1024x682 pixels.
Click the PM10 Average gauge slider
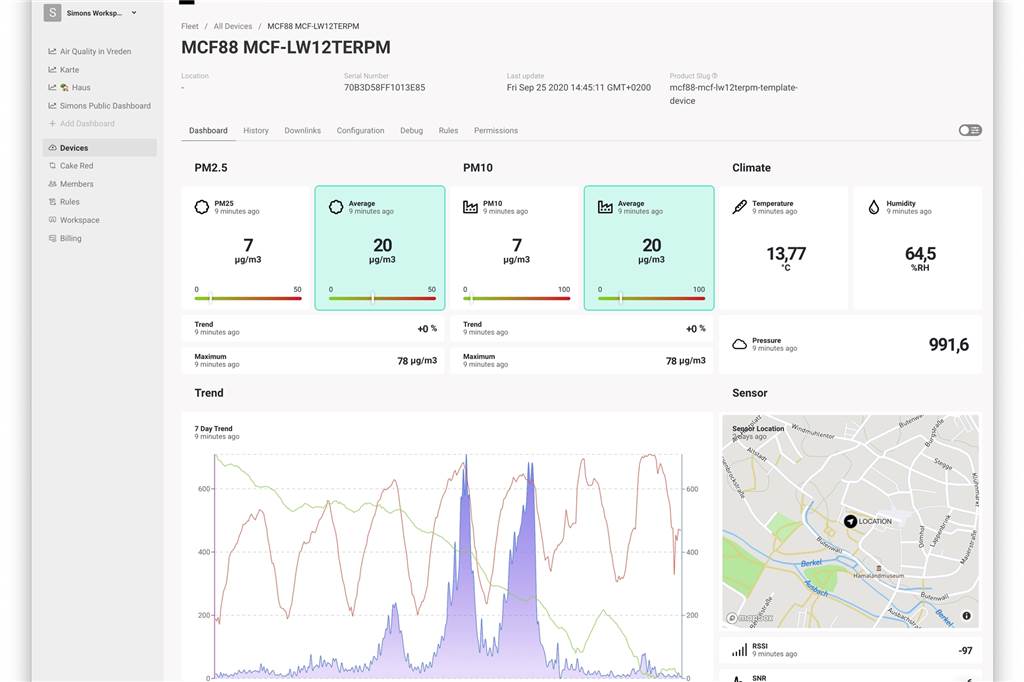pos(651,298)
